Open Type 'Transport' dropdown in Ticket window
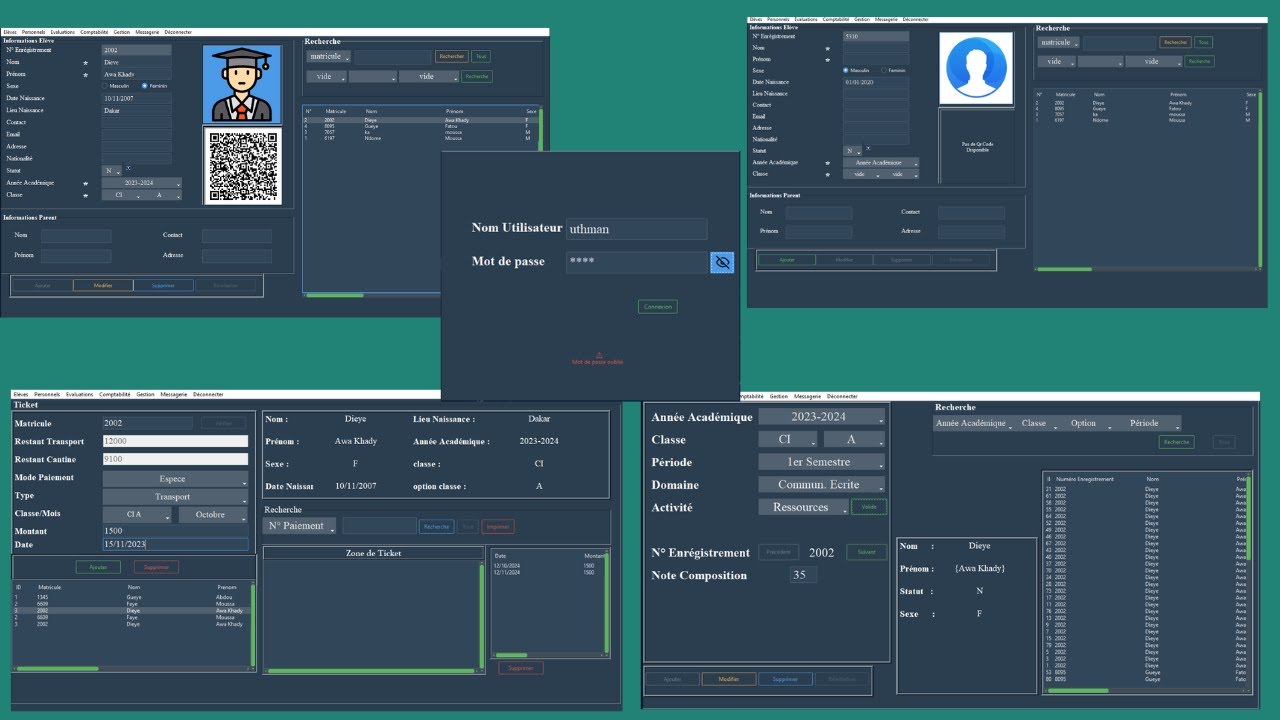 click(x=175, y=497)
